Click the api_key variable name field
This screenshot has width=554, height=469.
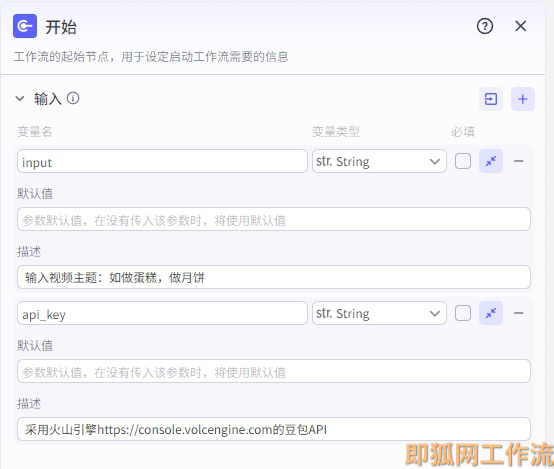pos(162,313)
